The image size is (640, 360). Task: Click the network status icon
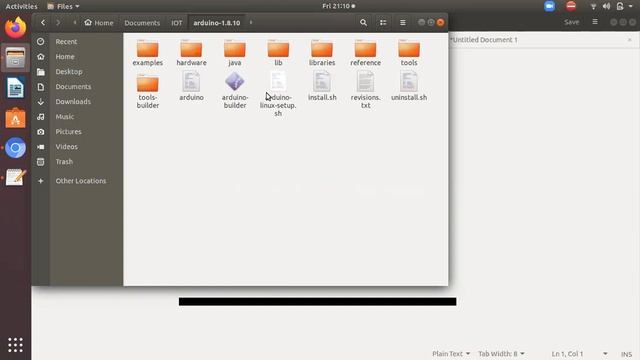click(593, 6)
